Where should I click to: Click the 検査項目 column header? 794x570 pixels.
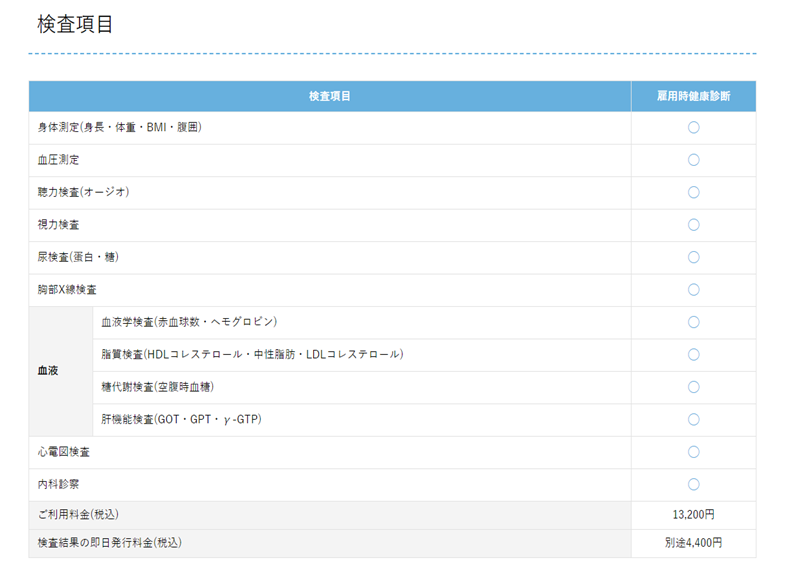pos(329,96)
